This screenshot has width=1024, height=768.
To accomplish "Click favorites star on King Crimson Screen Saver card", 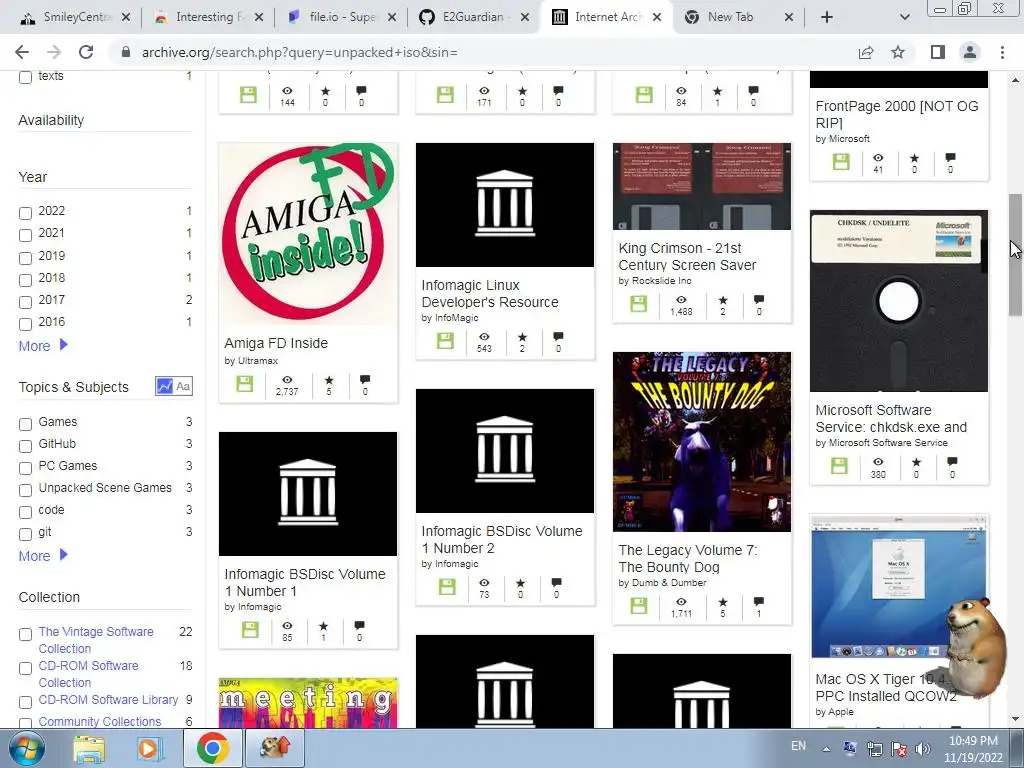I will [723, 300].
